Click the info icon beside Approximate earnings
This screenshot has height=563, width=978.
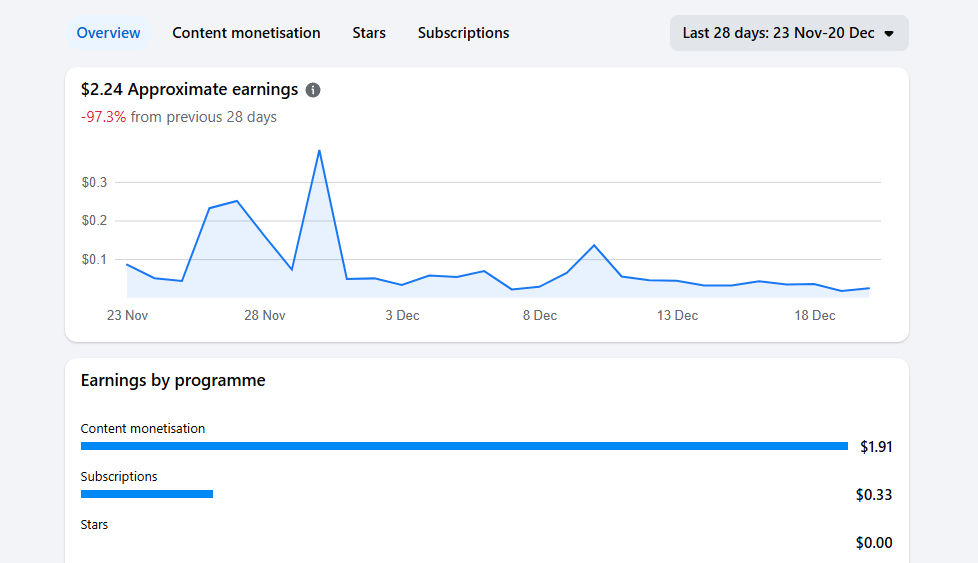click(313, 90)
